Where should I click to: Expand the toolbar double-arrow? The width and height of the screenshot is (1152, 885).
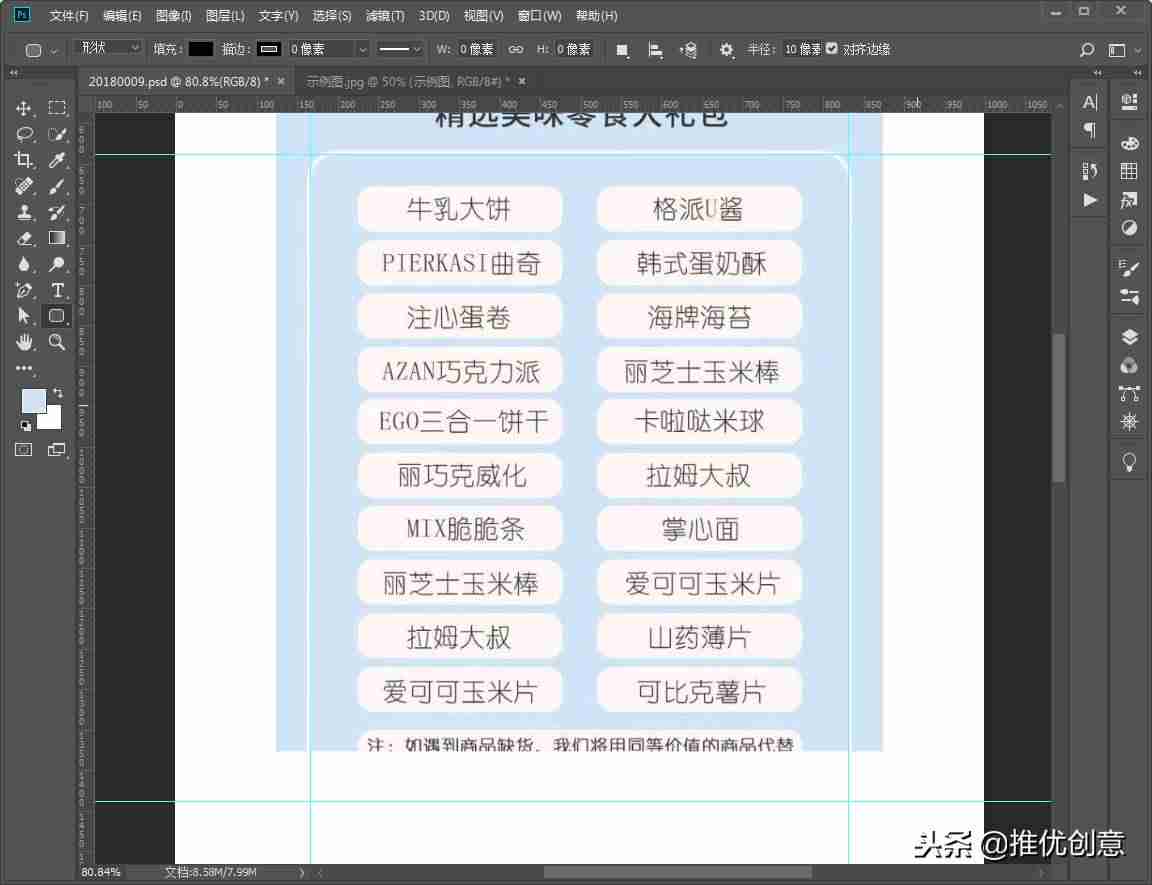click(13, 73)
